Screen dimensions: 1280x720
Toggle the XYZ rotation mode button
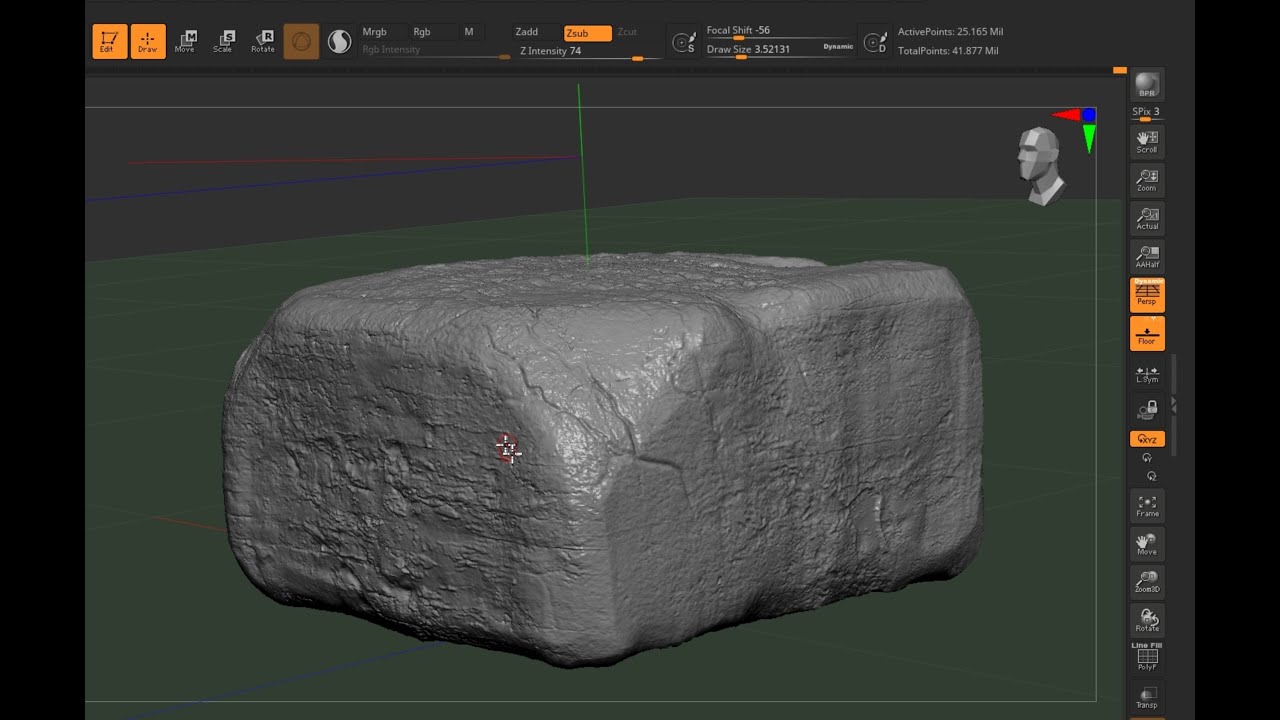[1147, 439]
